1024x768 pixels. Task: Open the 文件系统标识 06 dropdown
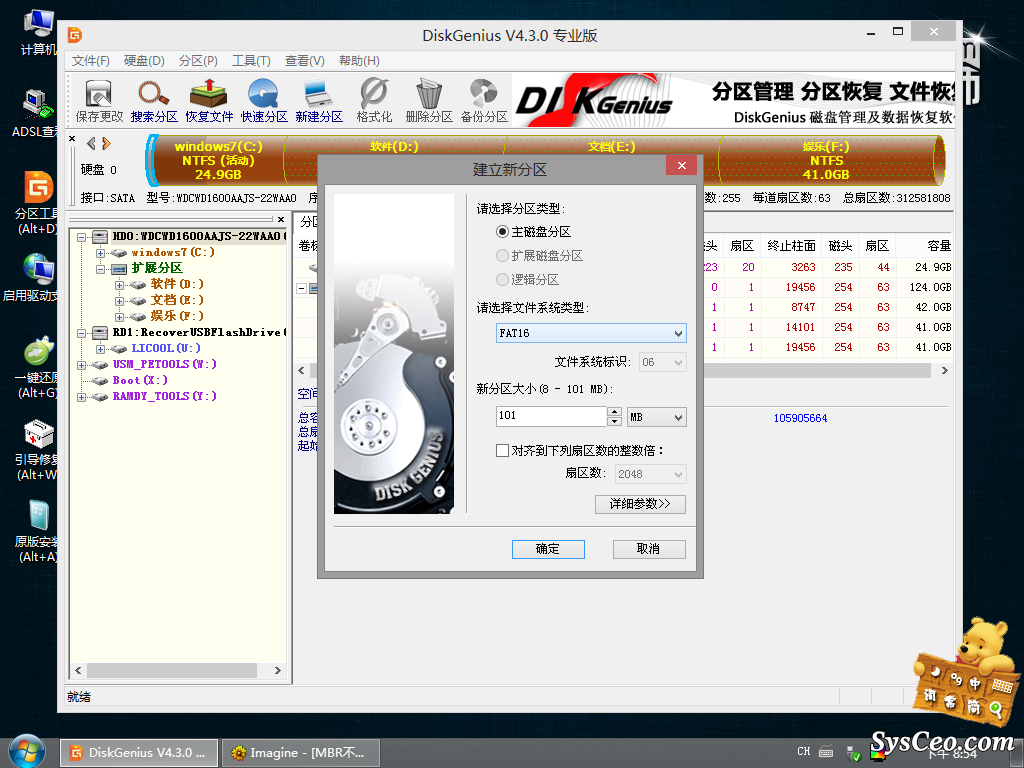(662, 362)
